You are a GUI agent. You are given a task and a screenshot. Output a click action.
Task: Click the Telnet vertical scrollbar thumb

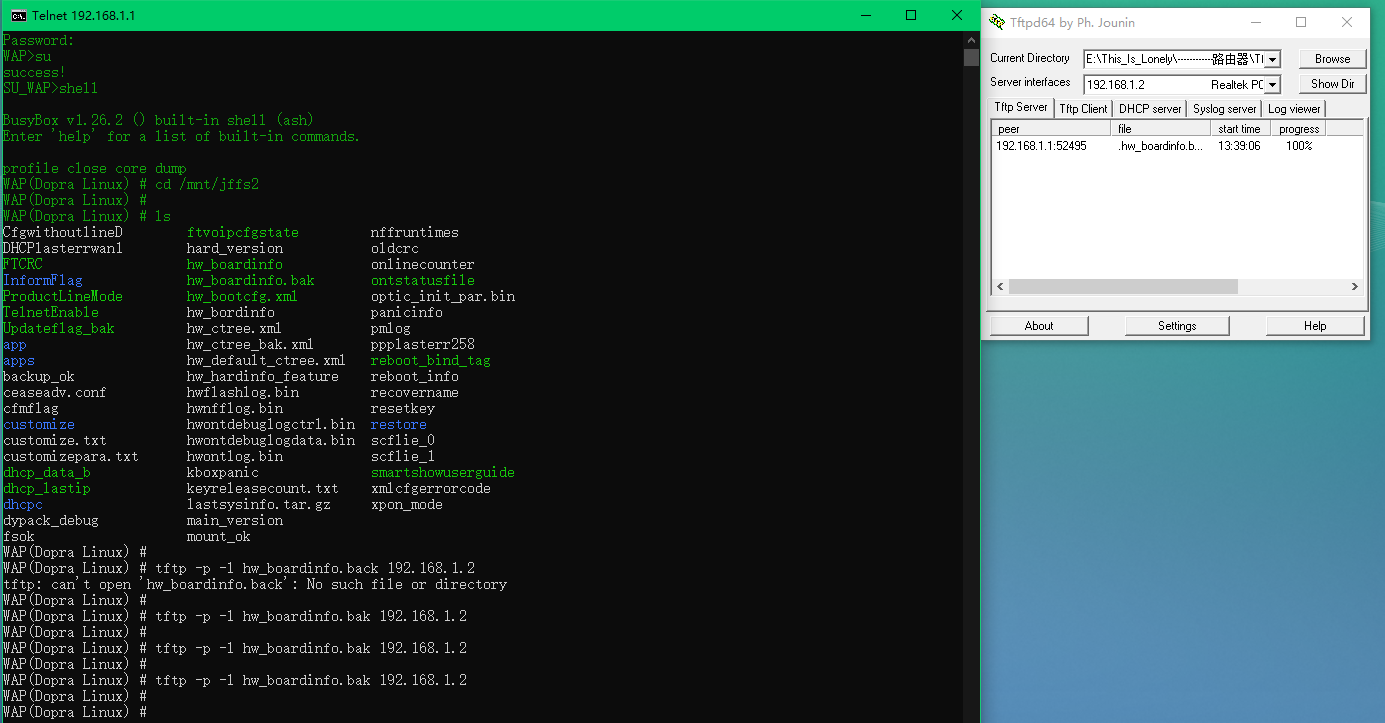(971, 57)
